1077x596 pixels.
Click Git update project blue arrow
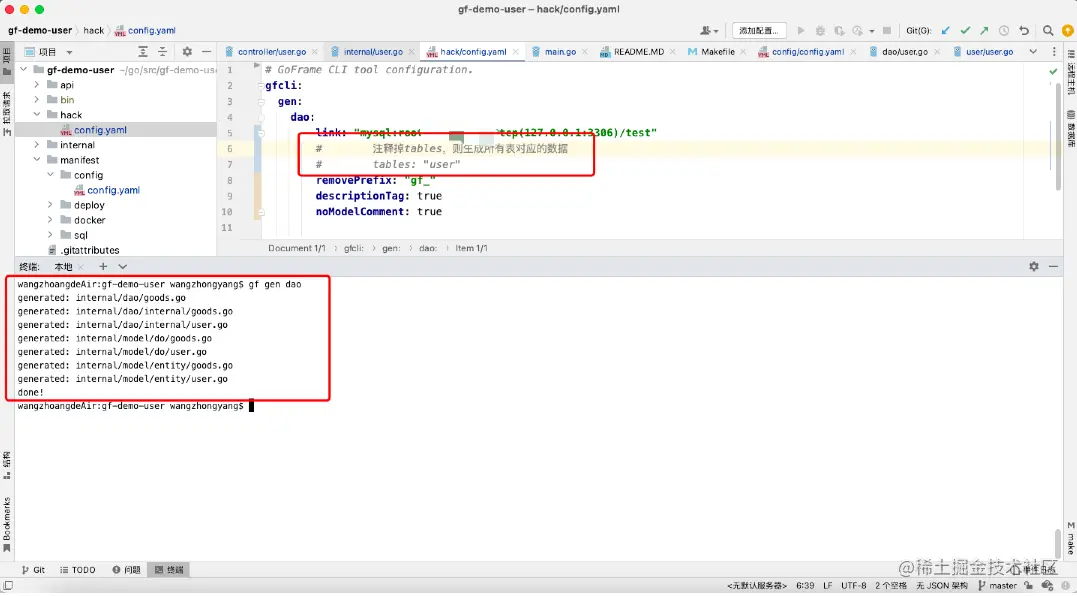946,30
